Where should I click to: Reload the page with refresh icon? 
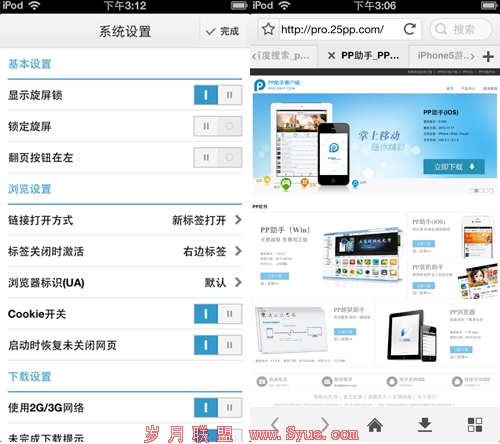[x=410, y=29]
